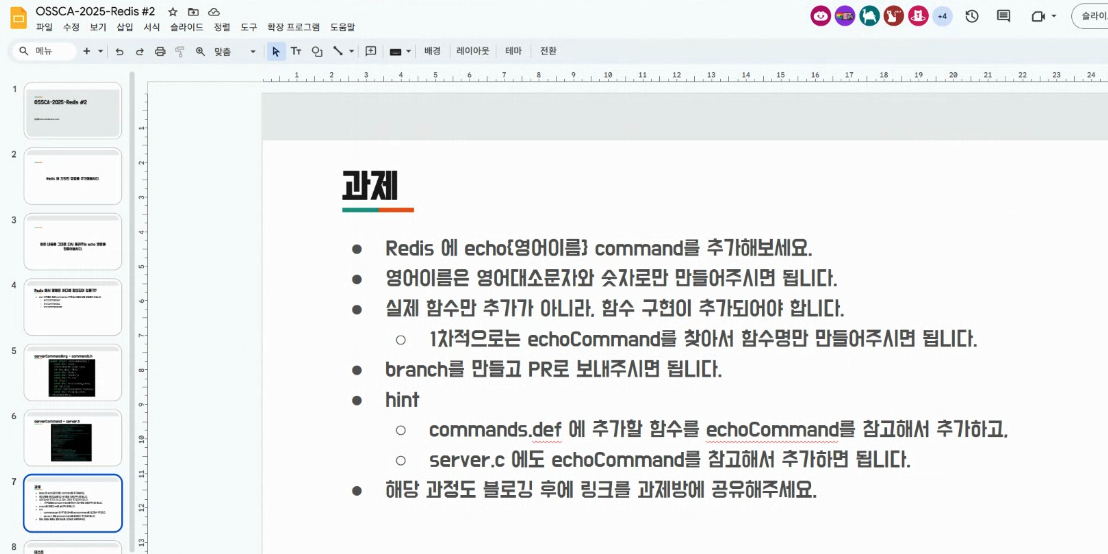Check the cloud document status icon
1108x554 pixels.
(214, 12)
